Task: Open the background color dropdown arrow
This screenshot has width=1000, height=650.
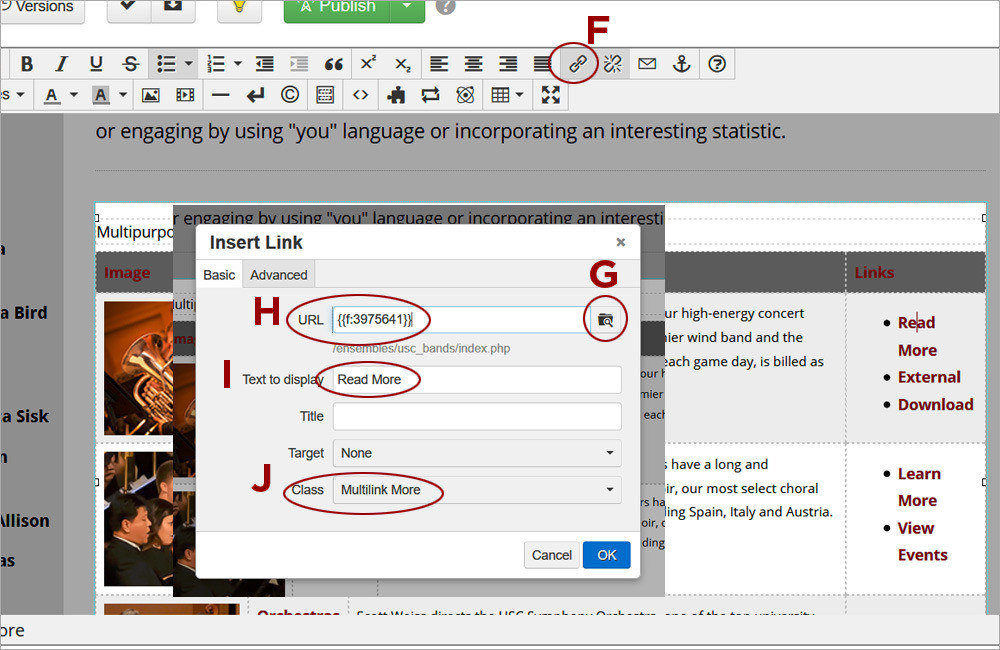Action: [123, 95]
